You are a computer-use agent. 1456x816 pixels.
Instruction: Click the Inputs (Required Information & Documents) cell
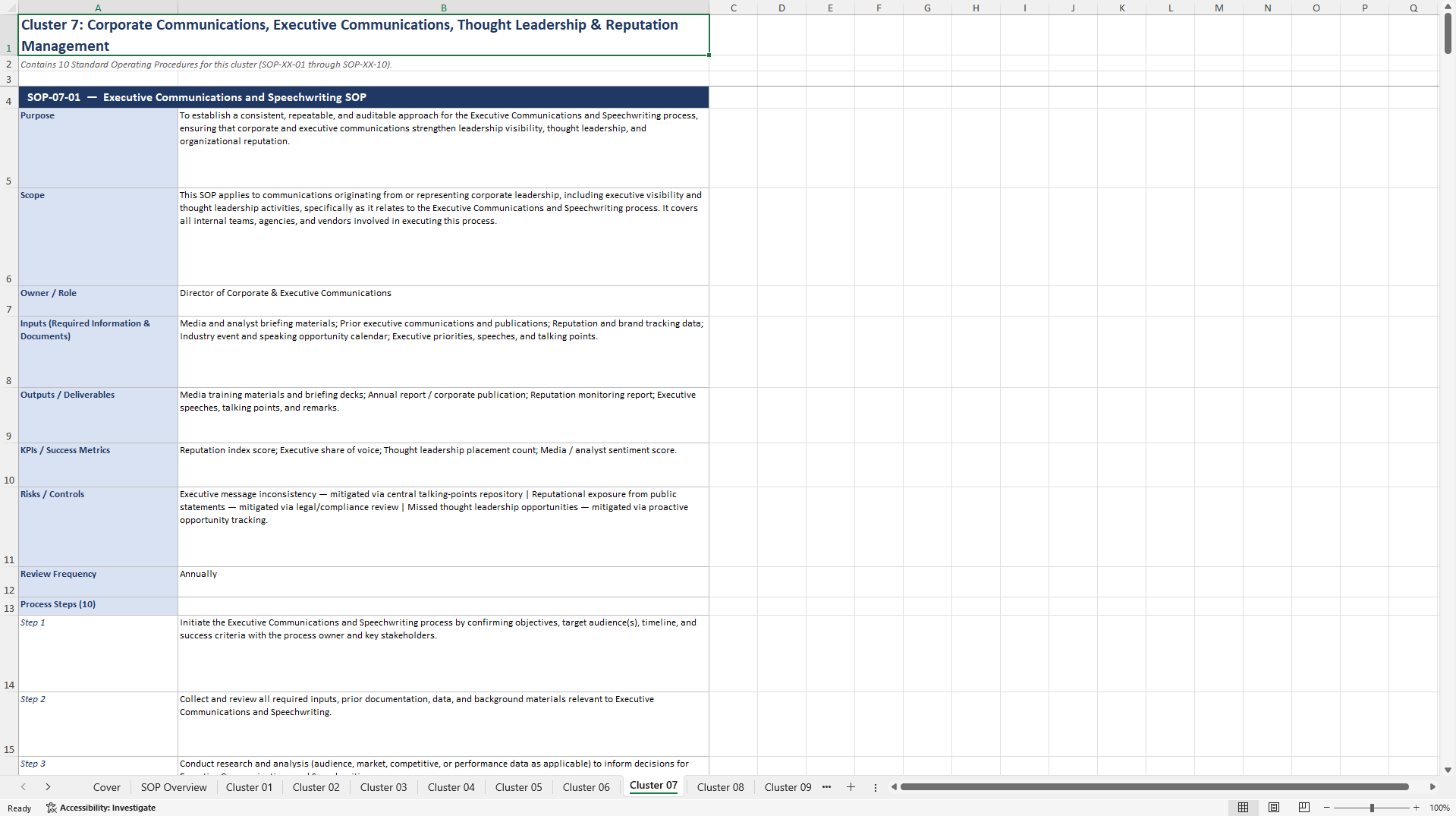click(x=98, y=351)
